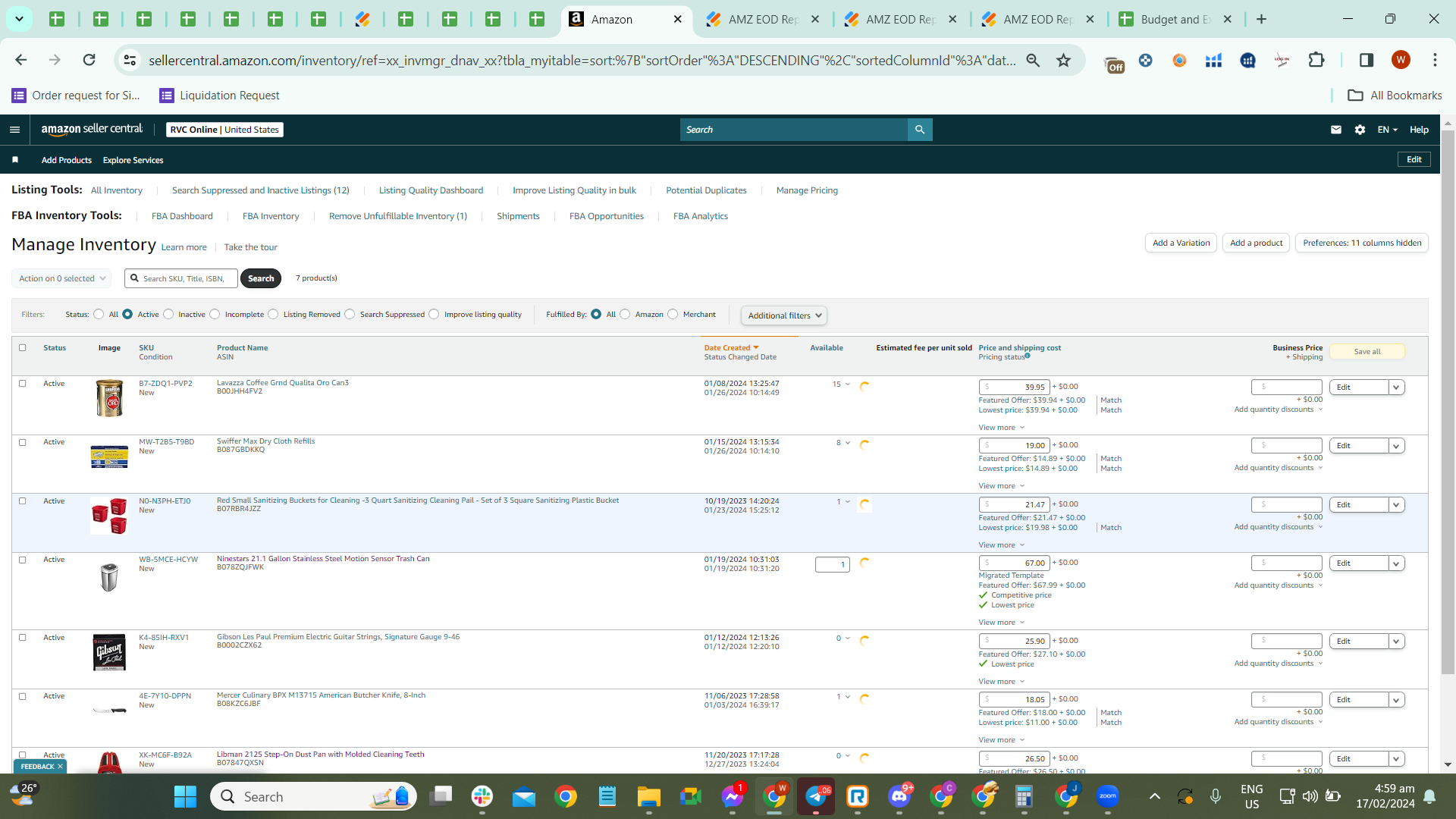Open the Seller Central hamburger menu
The height and width of the screenshot is (819, 1456).
point(14,130)
